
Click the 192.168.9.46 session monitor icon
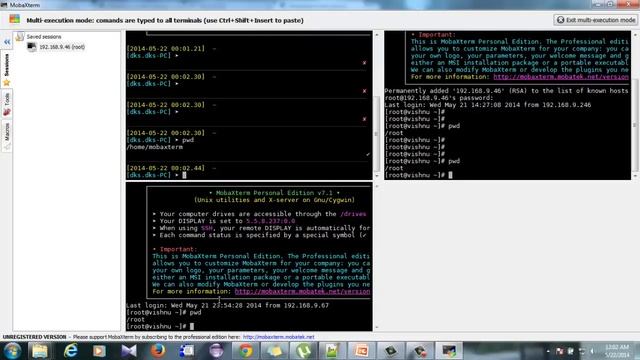[x=31, y=47]
